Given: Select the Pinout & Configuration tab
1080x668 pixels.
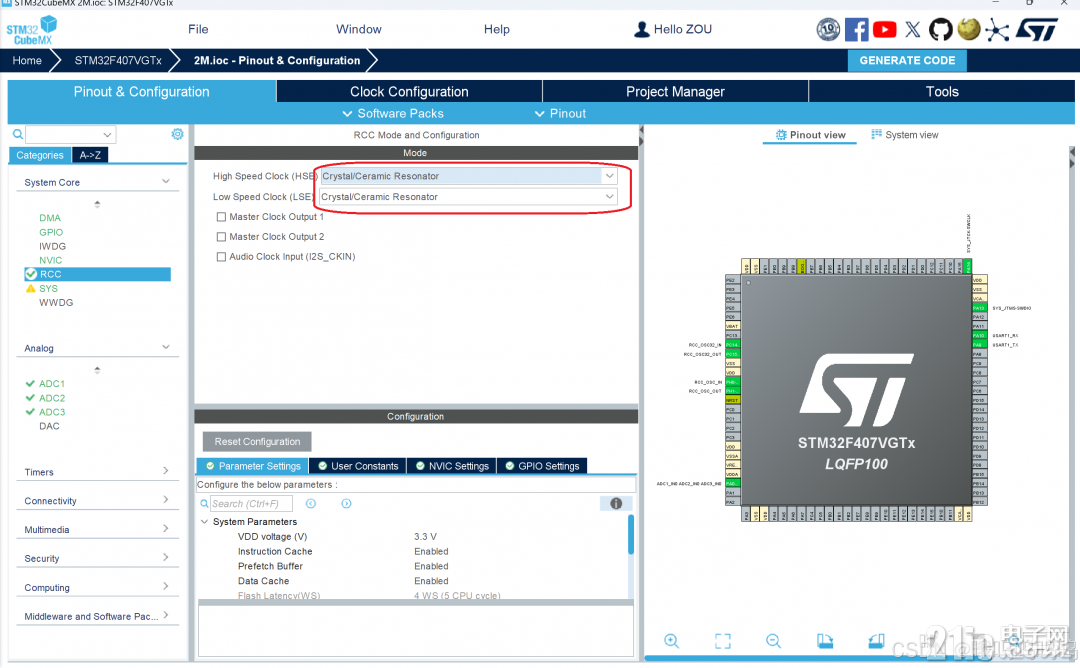Looking at the screenshot, I should [x=141, y=92].
